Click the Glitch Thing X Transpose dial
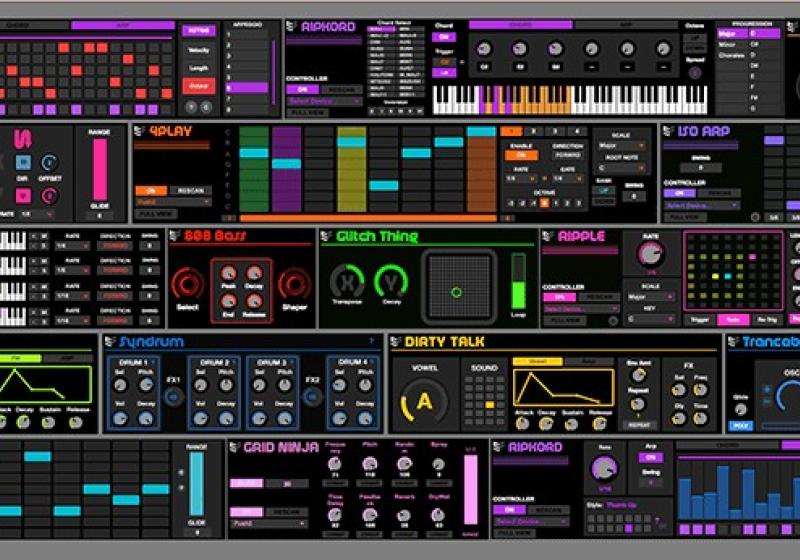Viewport: 800px width, 560px height. tap(347, 282)
